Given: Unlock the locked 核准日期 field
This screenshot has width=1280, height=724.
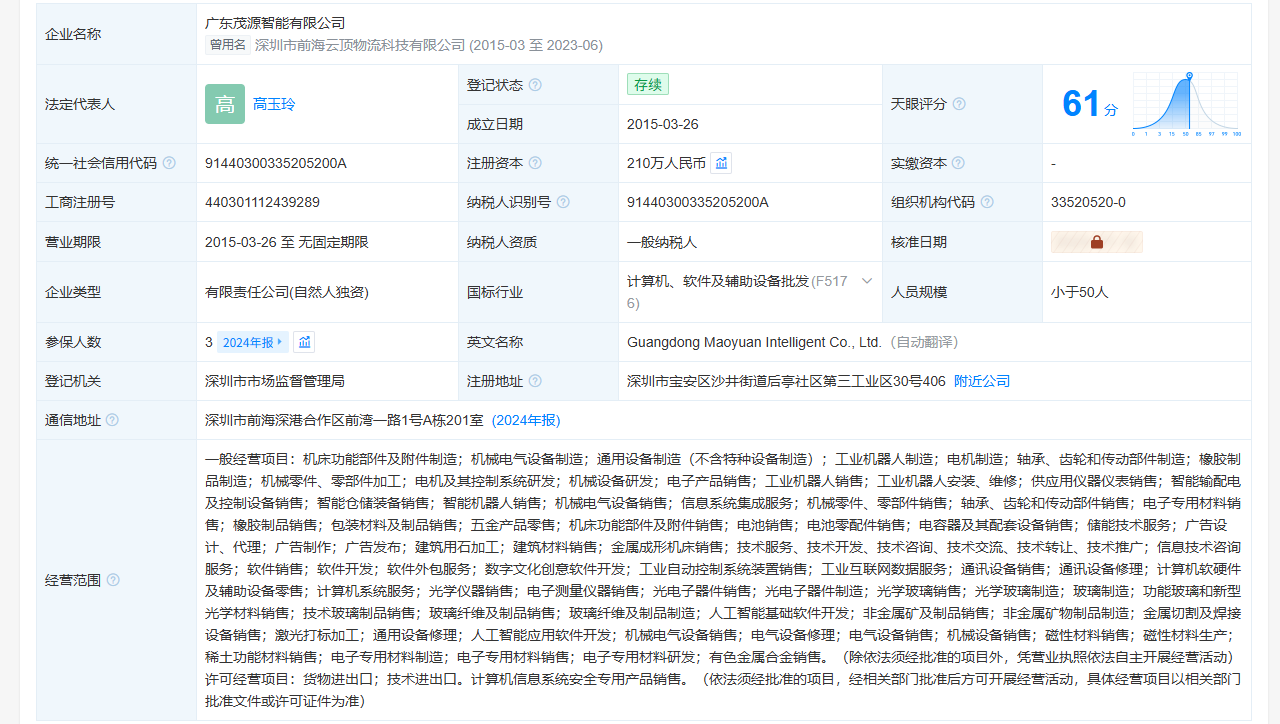Looking at the screenshot, I should click(1096, 242).
